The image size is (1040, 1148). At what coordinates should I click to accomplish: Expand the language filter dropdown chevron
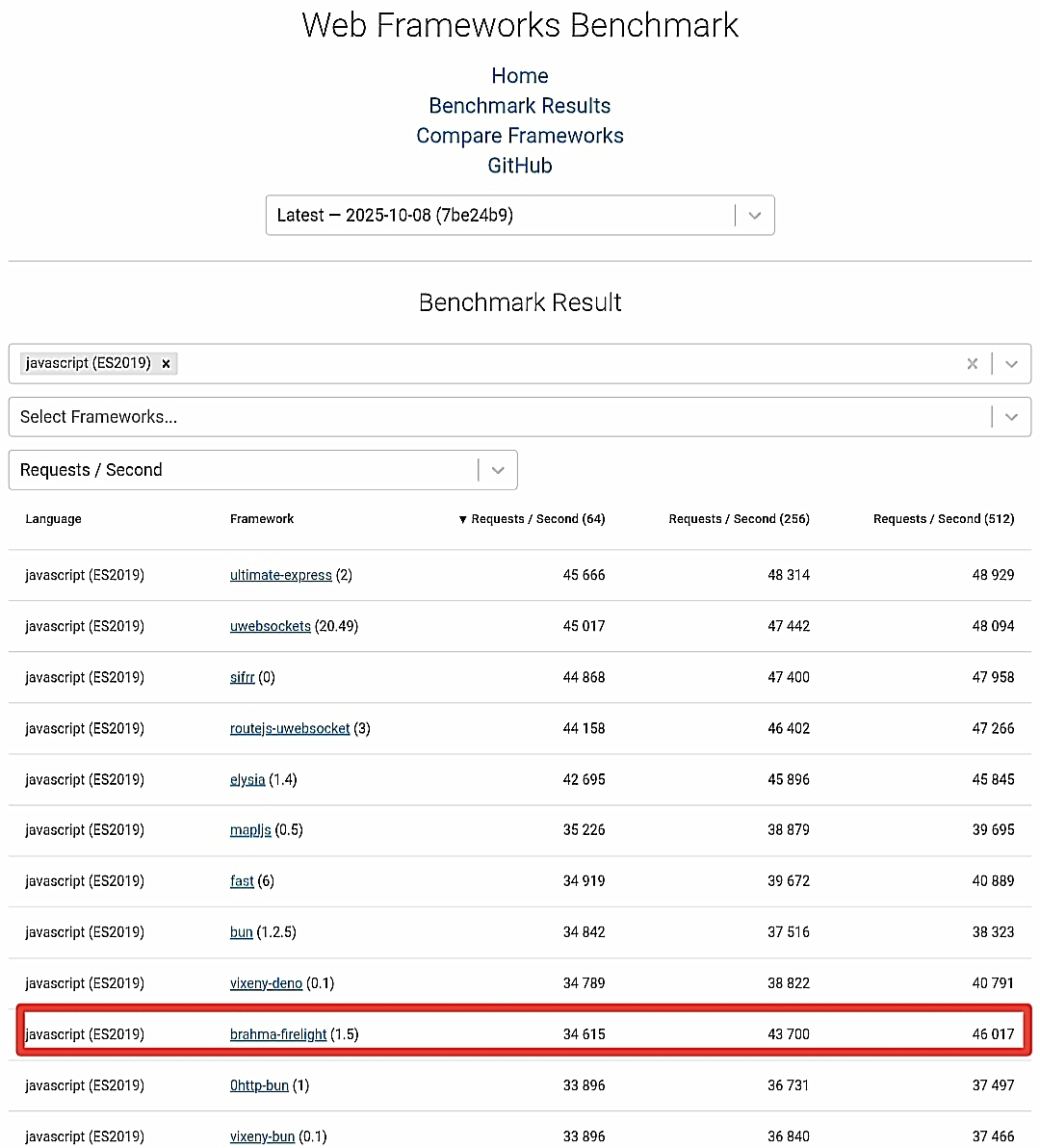[1011, 363]
